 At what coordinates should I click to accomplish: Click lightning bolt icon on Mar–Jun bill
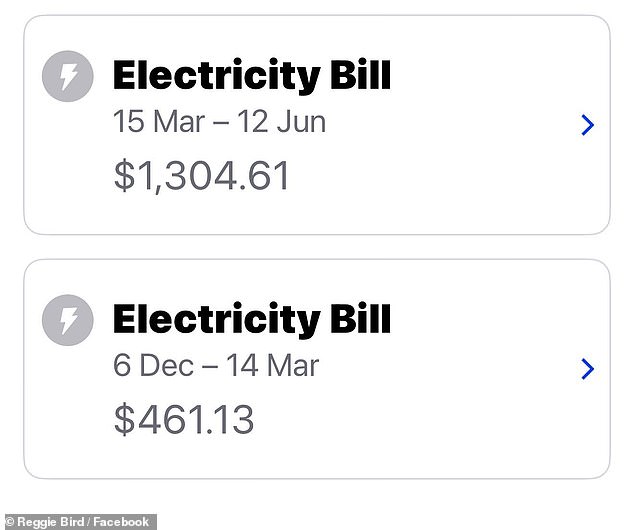pos(68,76)
